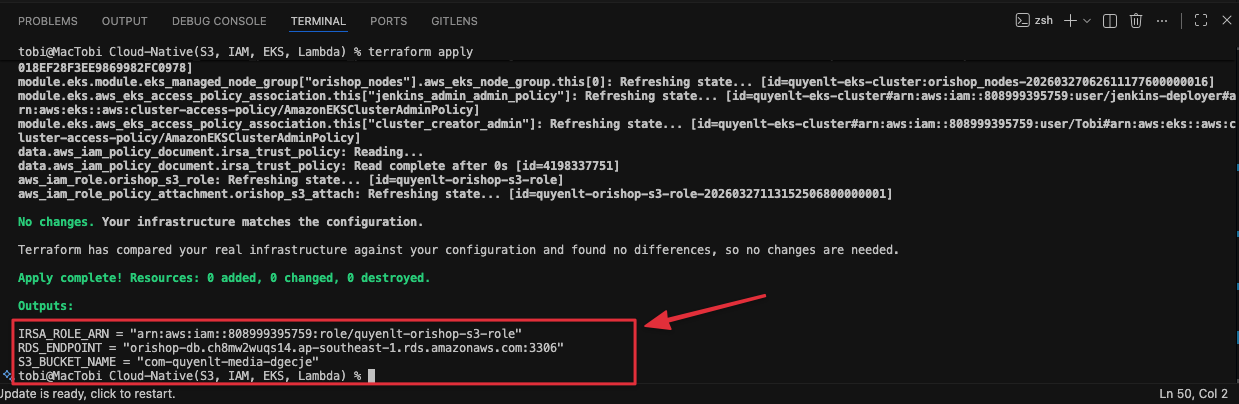Open the GitLens tab

454,21
